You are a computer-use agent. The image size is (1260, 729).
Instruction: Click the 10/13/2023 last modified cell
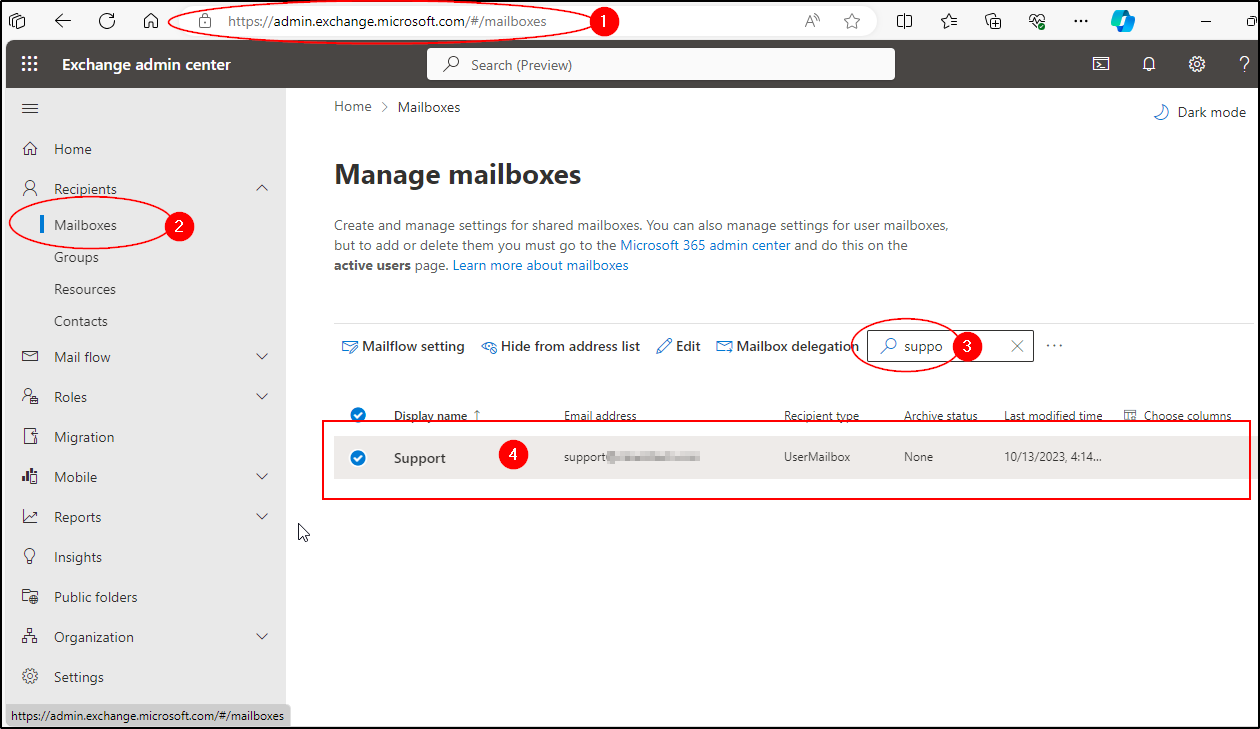click(x=1052, y=457)
